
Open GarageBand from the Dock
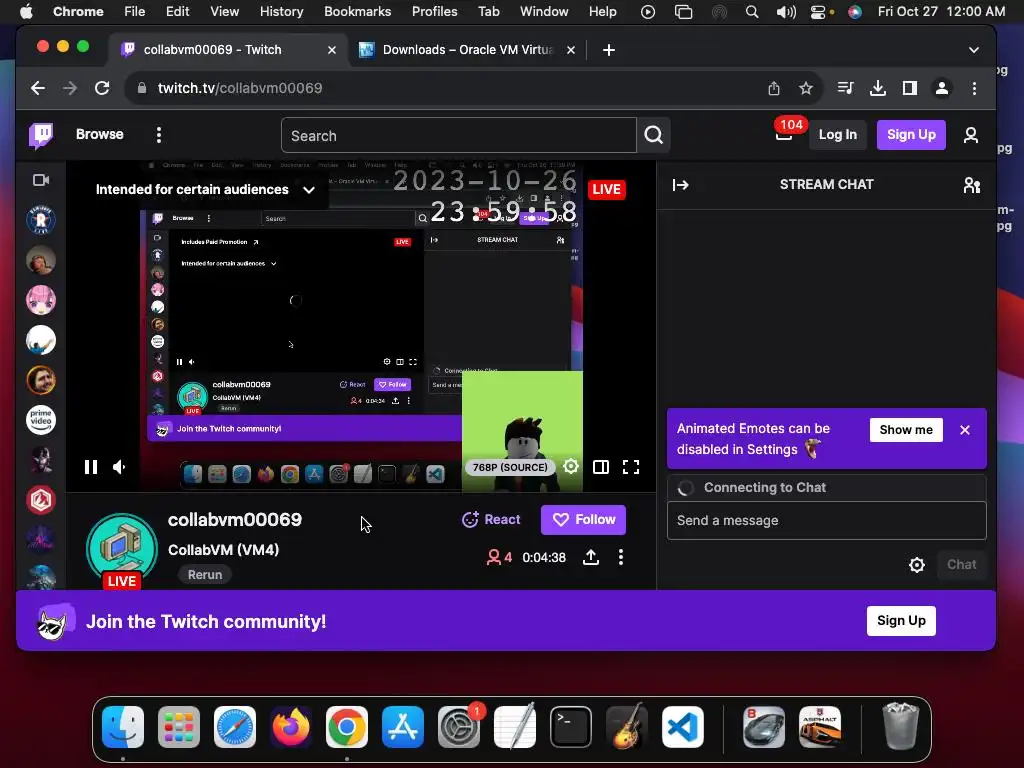pyautogui.click(x=627, y=727)
